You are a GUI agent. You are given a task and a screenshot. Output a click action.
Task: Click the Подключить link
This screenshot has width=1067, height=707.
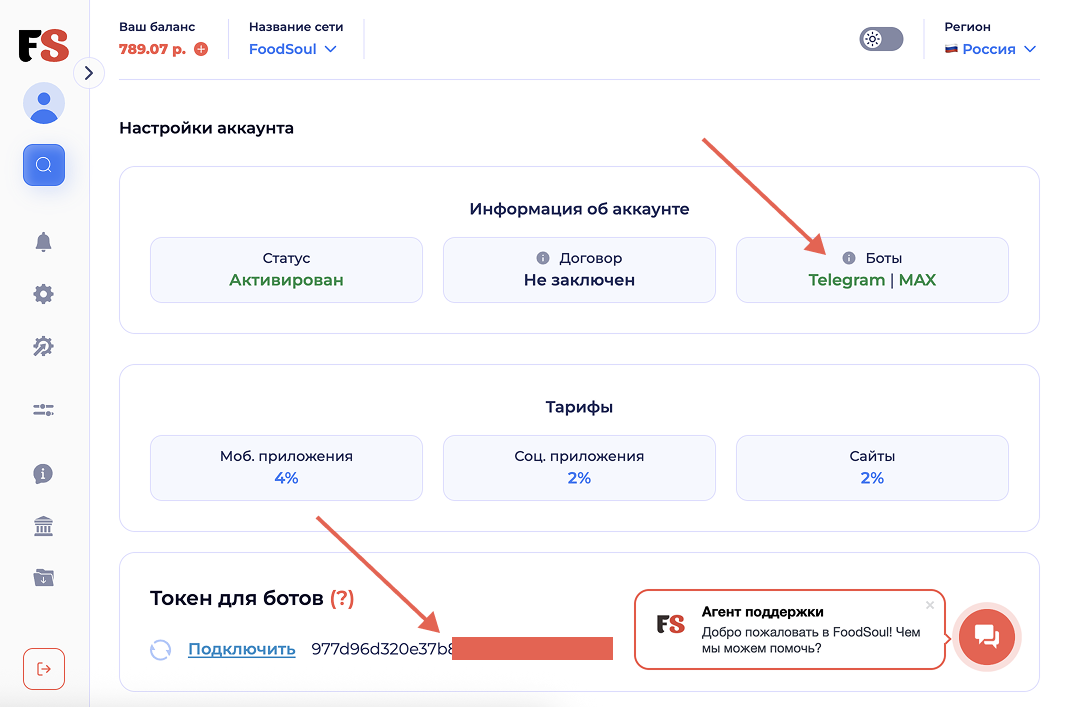coord(242,649)
